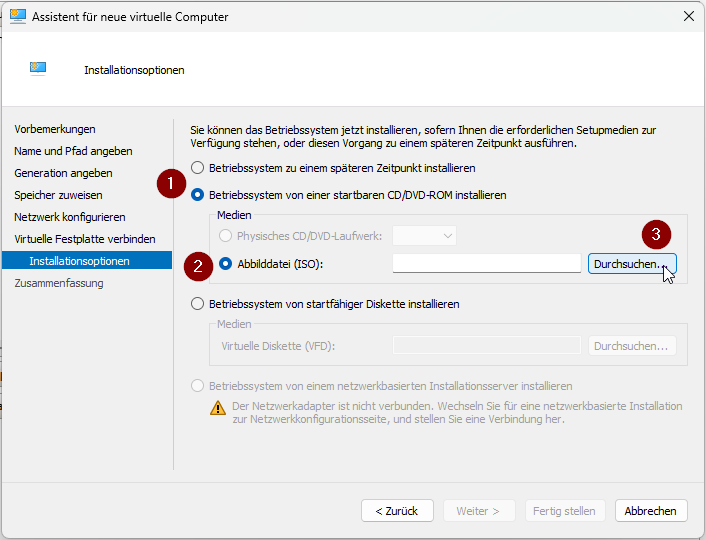Close the wizard with the X button

coord(688,17)
